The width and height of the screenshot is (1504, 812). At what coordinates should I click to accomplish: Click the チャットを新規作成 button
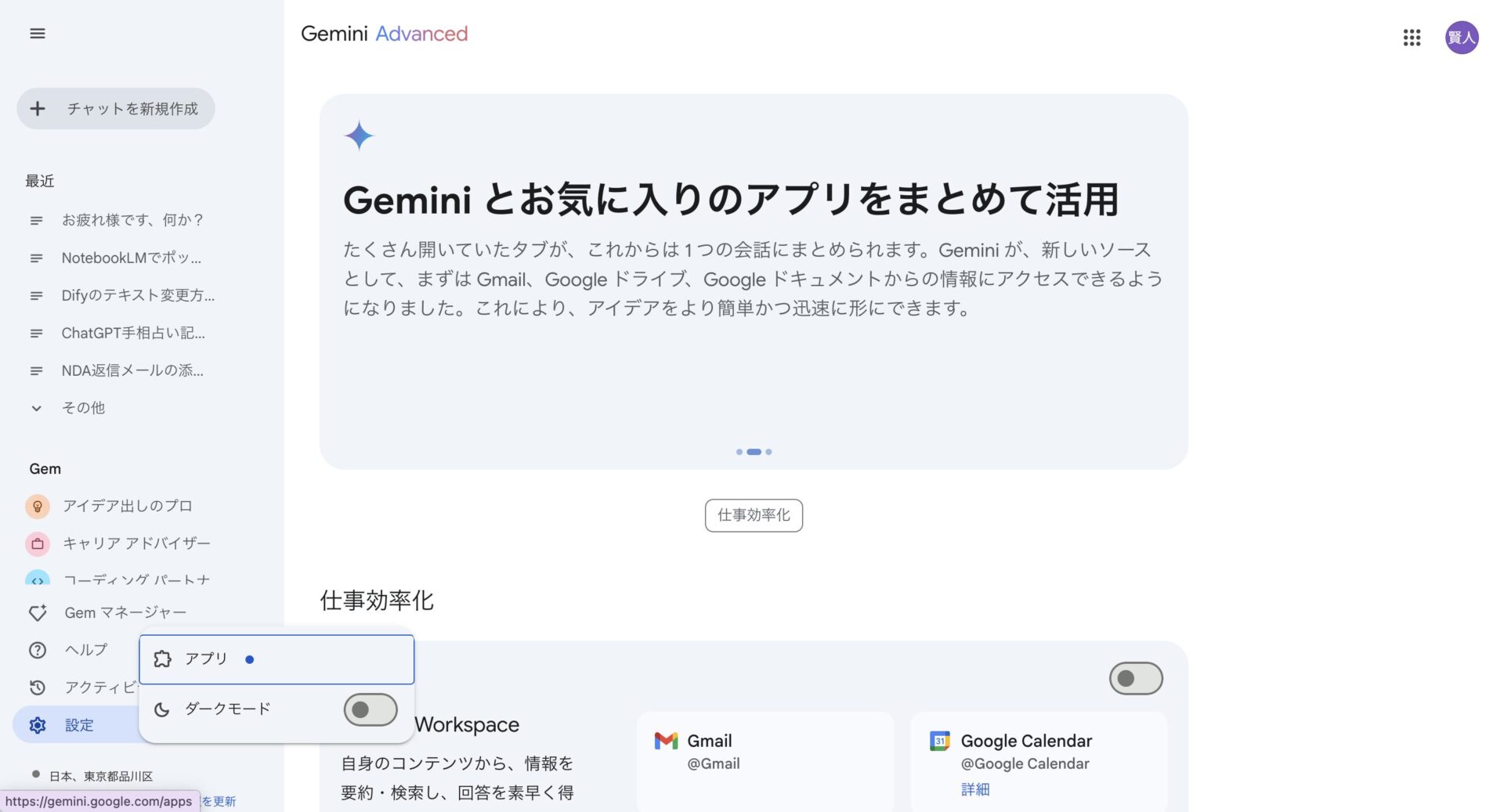[x=115, y=108]
